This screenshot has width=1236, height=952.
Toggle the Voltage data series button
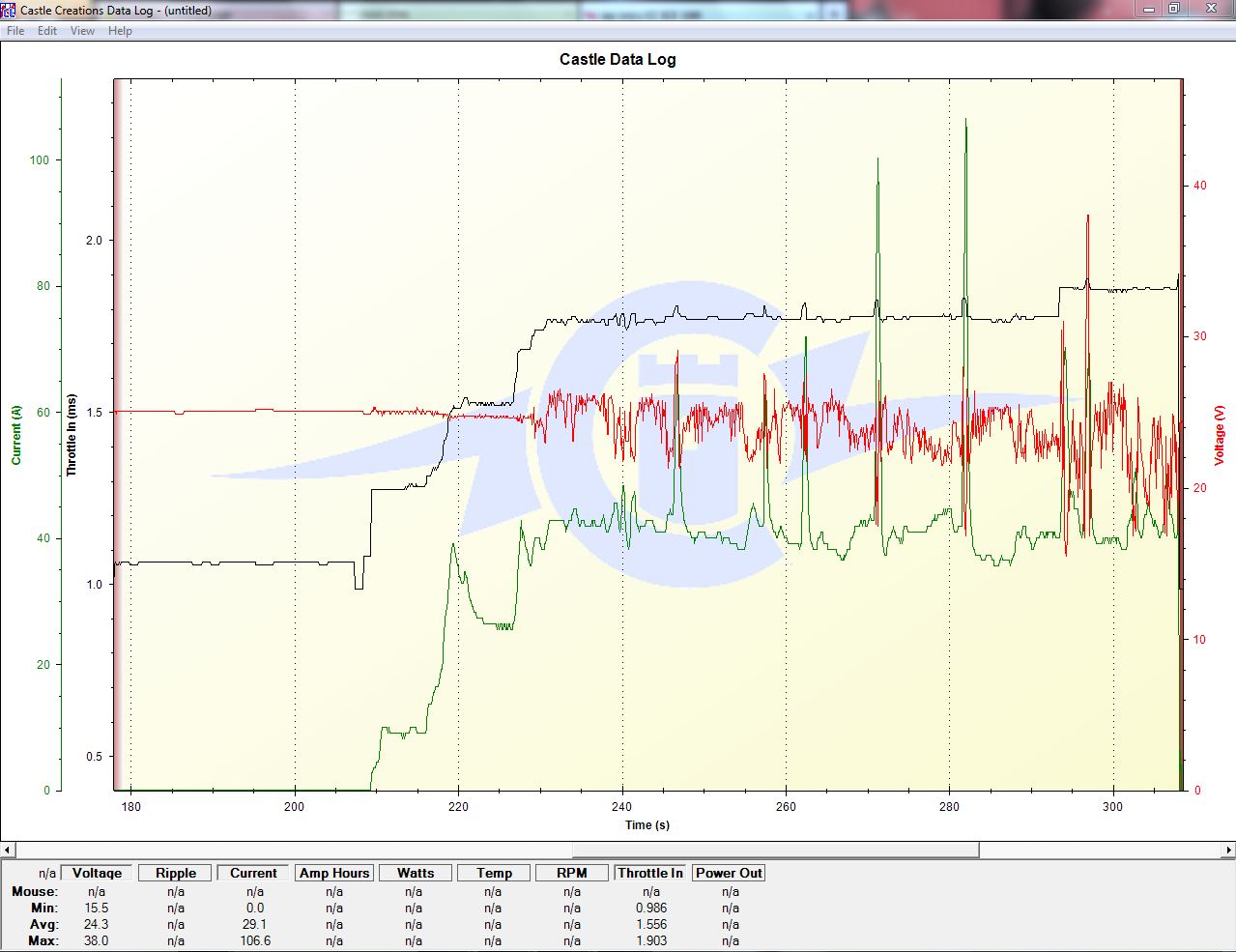(97, 873)
